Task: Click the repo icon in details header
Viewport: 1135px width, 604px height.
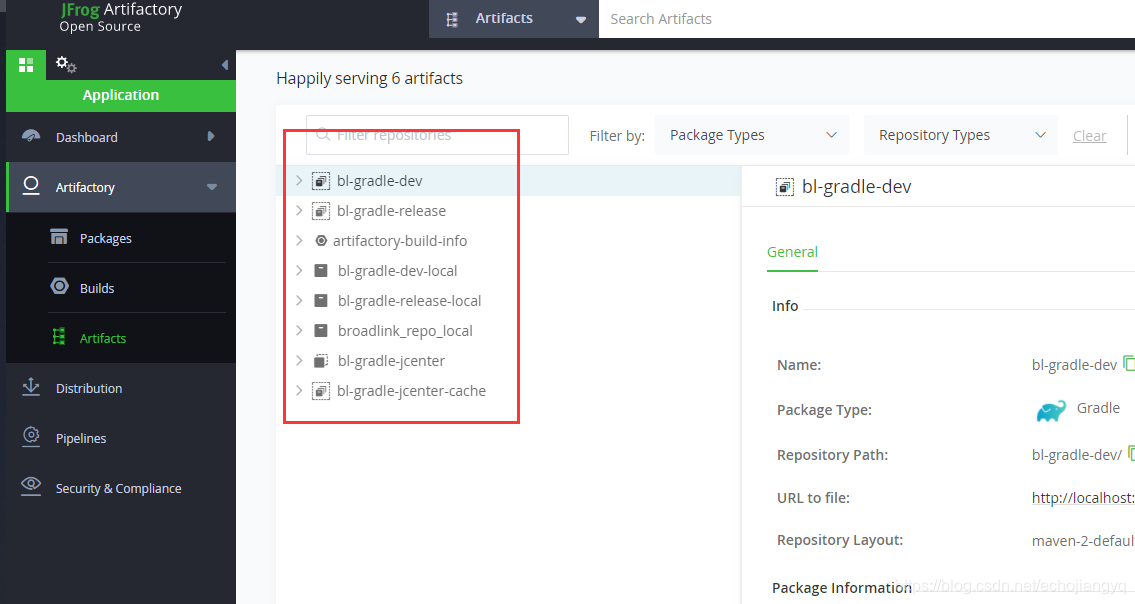Action: pyautogui.click(x=785, y=188)
